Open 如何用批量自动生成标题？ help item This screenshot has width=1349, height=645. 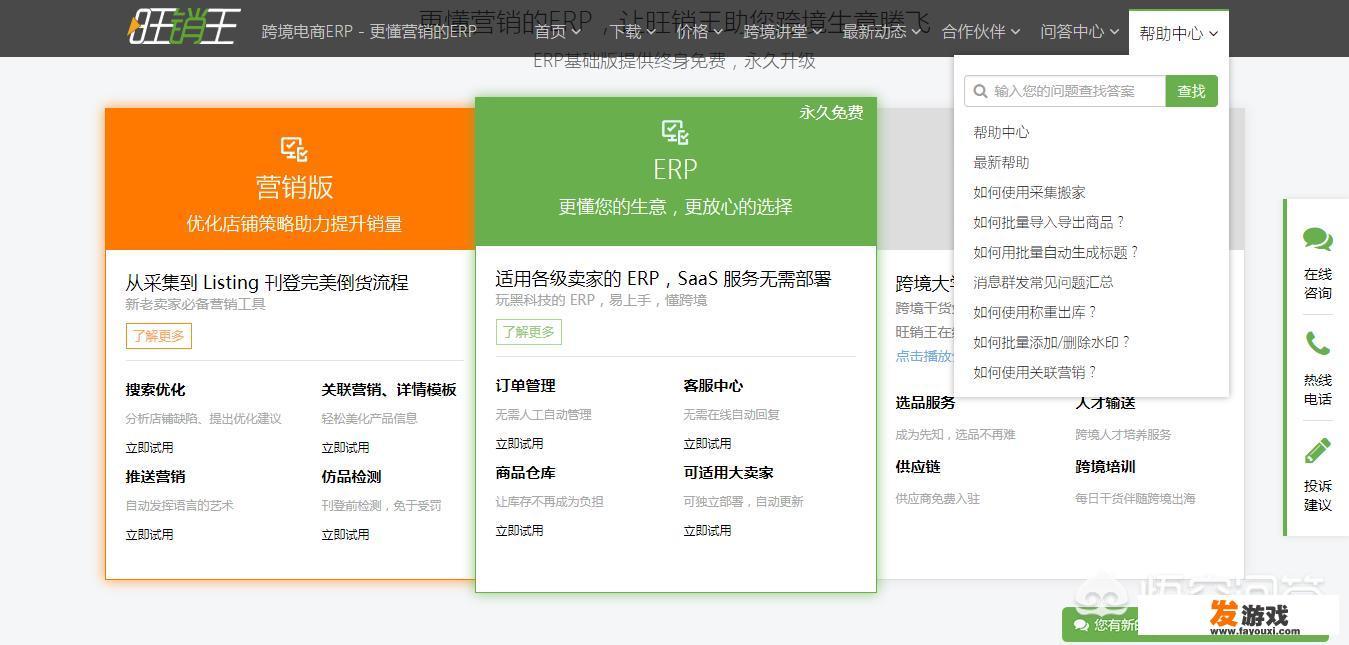tap(1057, 252)
